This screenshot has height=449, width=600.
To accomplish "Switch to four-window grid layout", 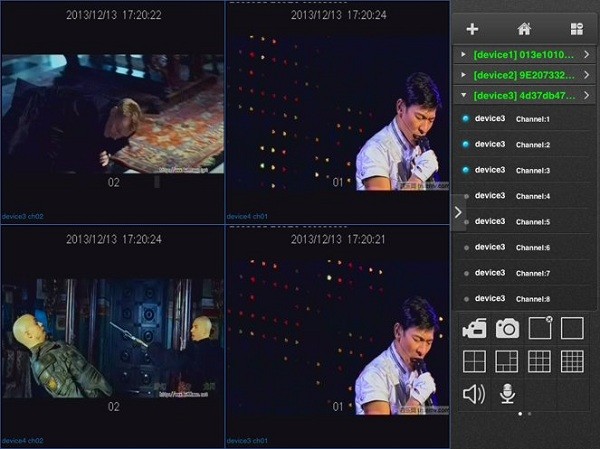I will click(474, 361).
